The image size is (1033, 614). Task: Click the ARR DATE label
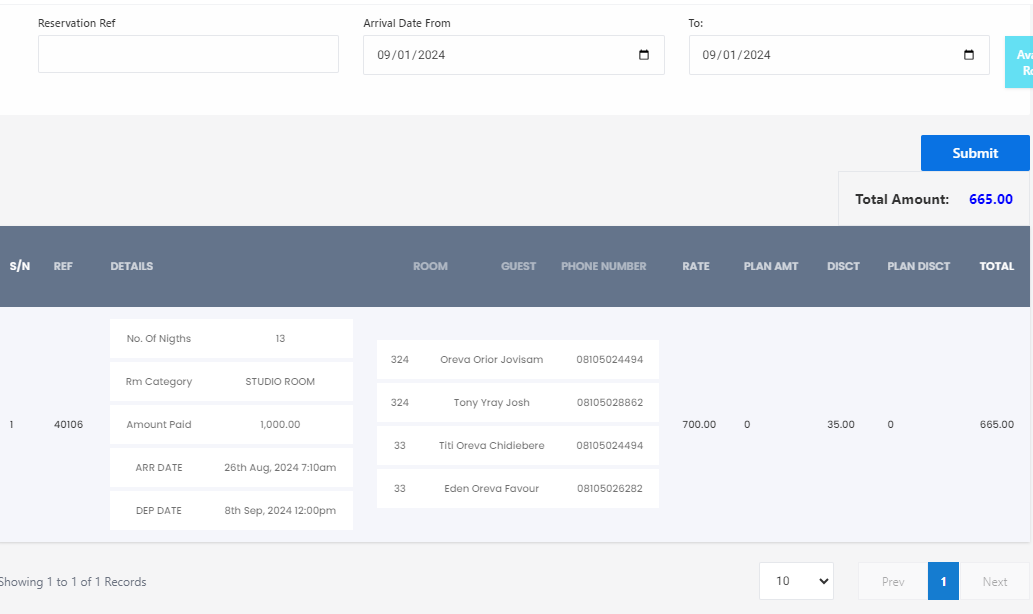pos(159,468)
